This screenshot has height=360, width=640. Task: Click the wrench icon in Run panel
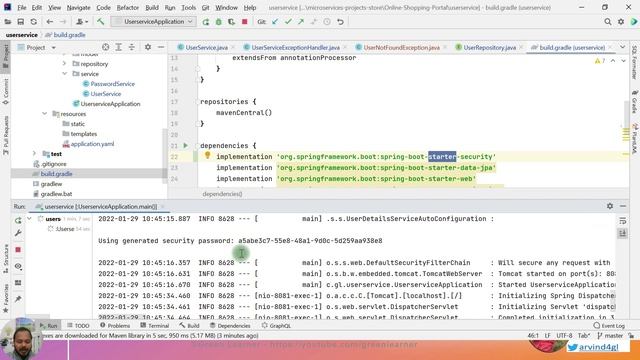(18, 233)
